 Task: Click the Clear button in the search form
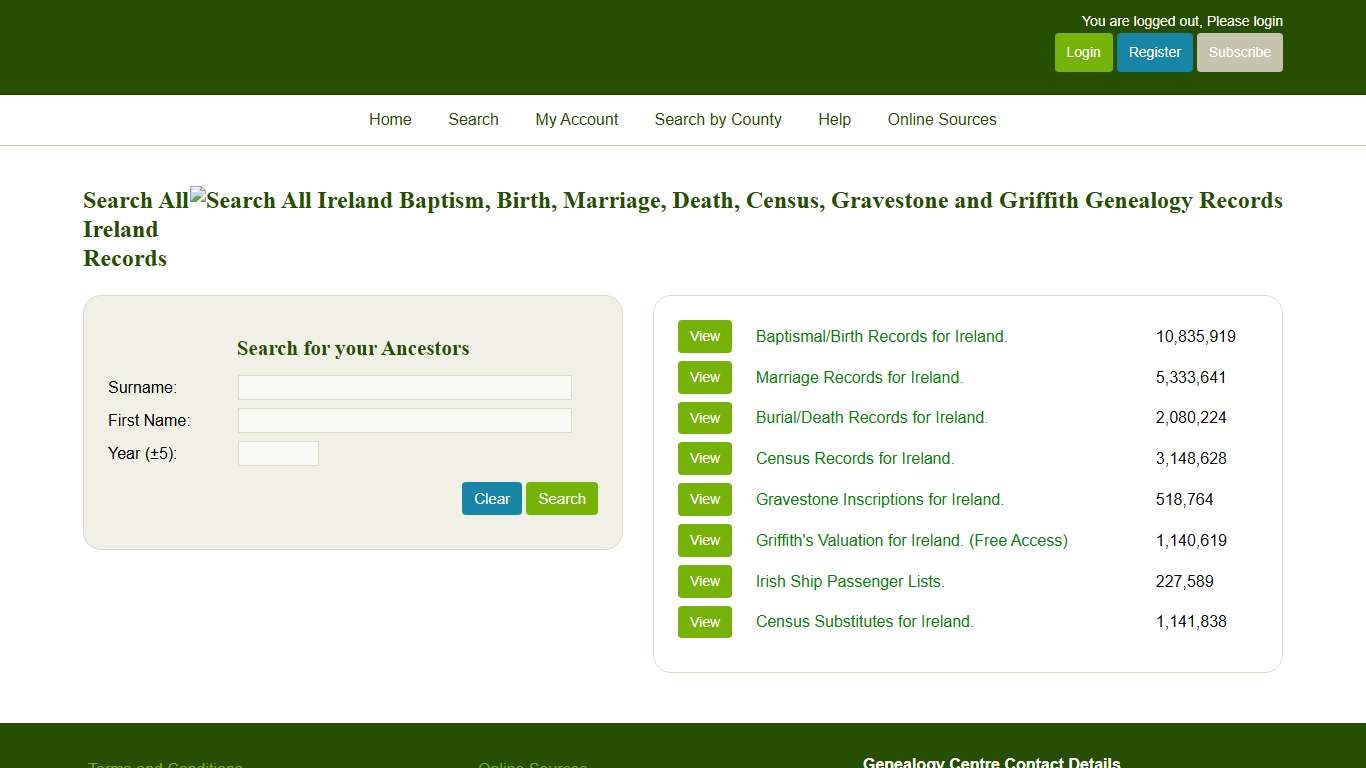click(491, 498)
